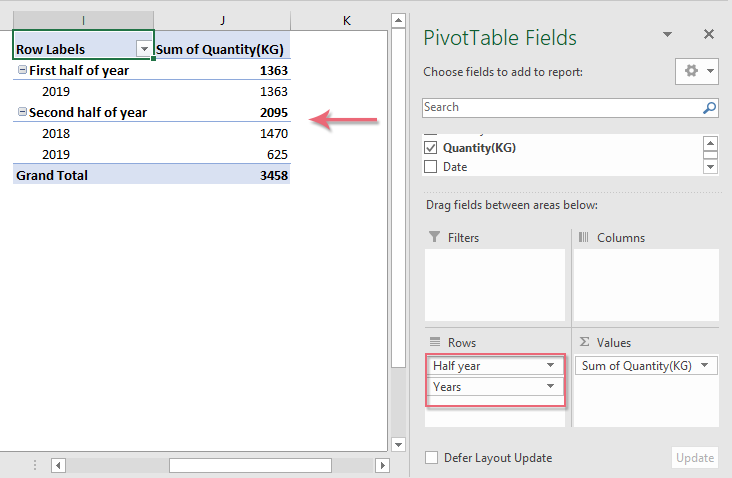Open Sum of Quantity(KG) dropdown in Values
This screenshot has height=478, width=732.
coord(706,366)
